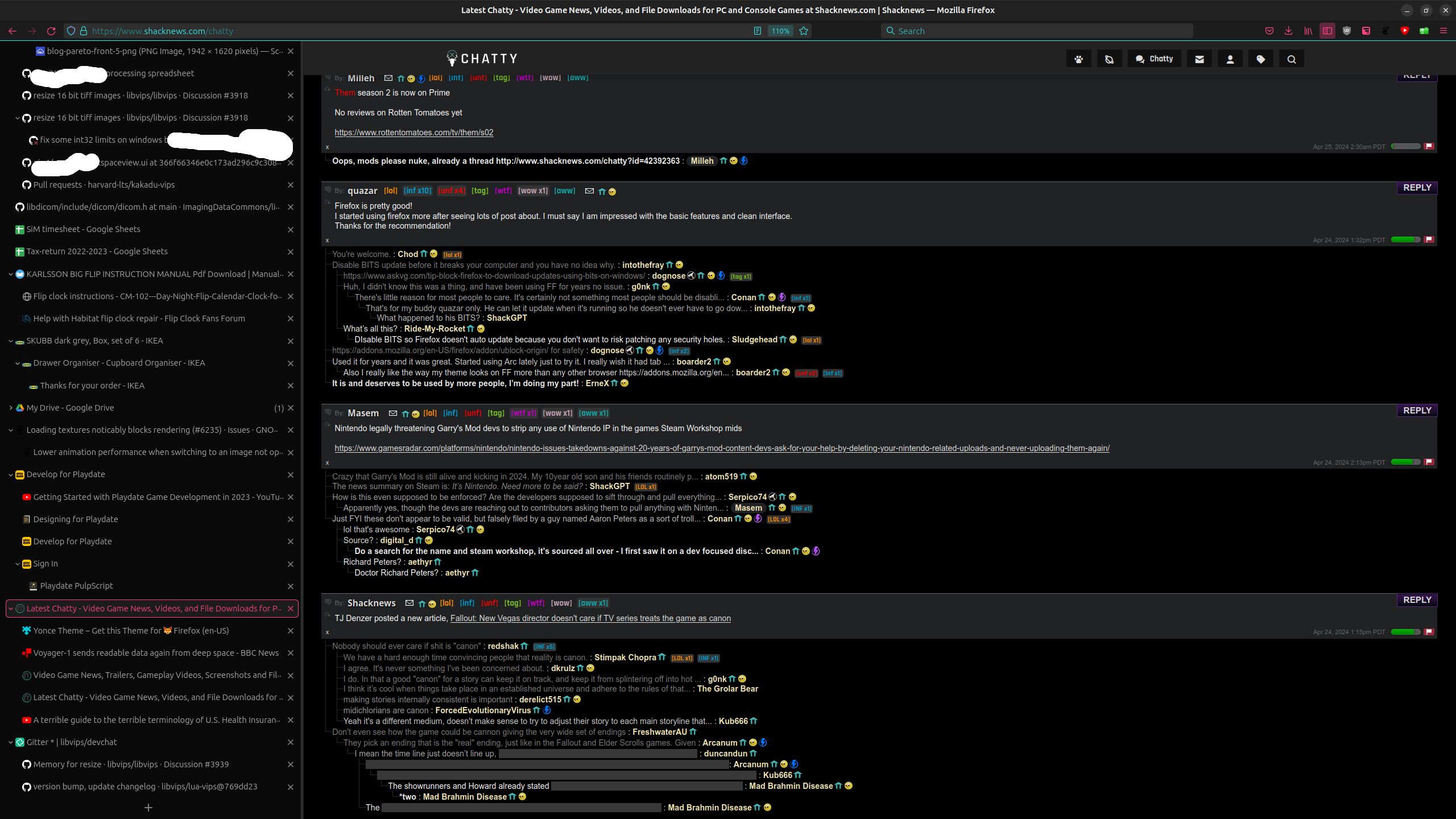Toggle [aww x1] tag on Shacknews post
The height and width of the screenshot is (819, 1456).
pos(593,603)
